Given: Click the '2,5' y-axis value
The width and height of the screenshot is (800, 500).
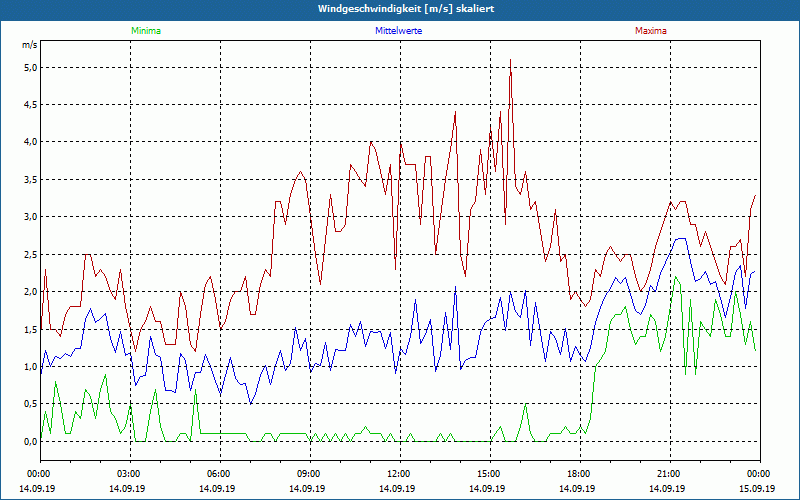Looking at the screenshot, I should 31,254.
